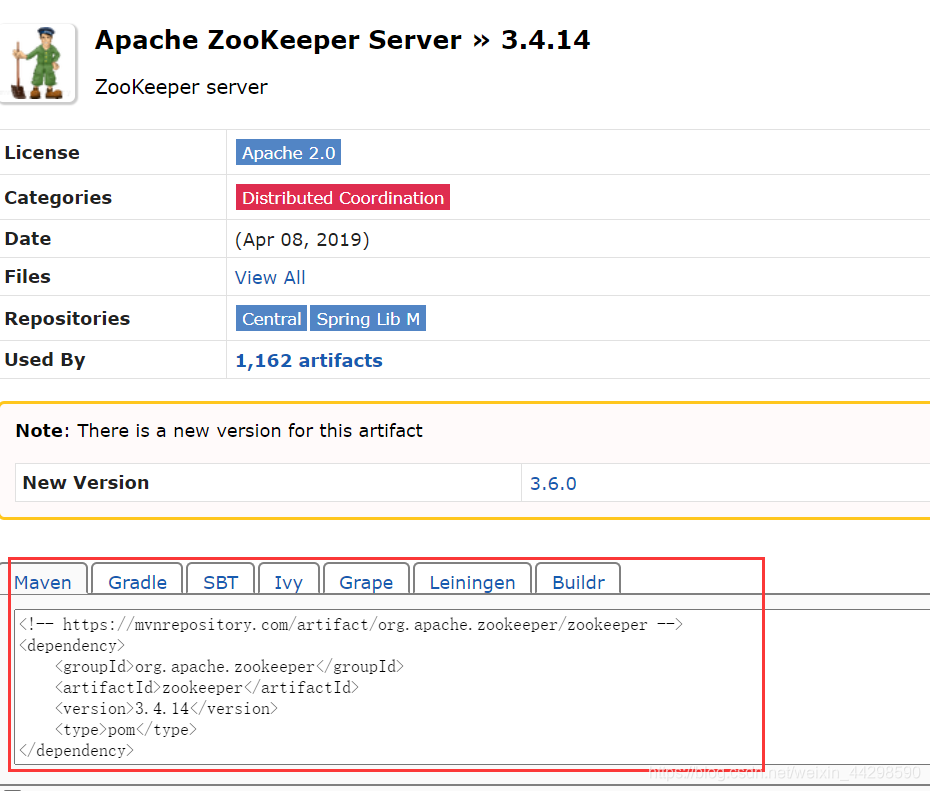This screenshot has height=791, width=930.
Task: Click the Used By row label
Action: click(45, 360)
